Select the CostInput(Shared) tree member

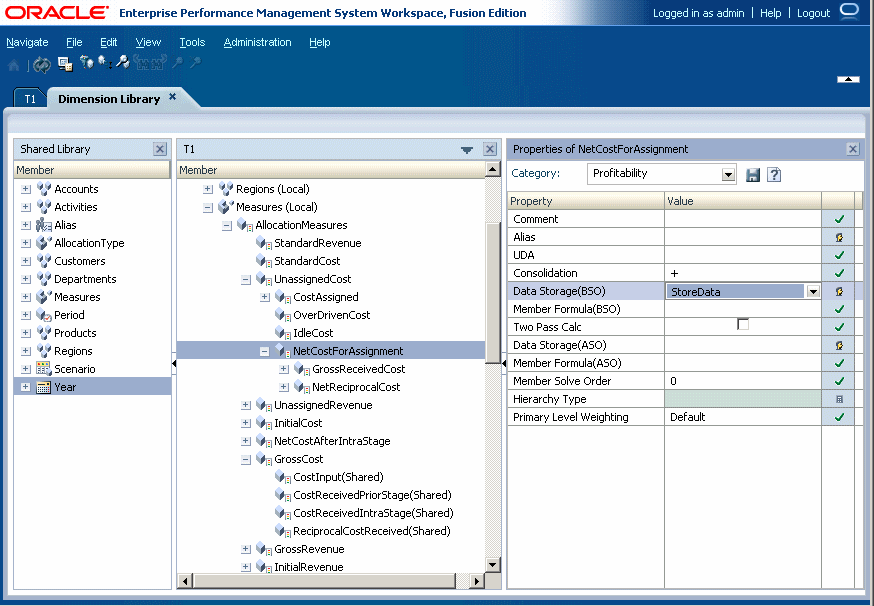point(338,477)
